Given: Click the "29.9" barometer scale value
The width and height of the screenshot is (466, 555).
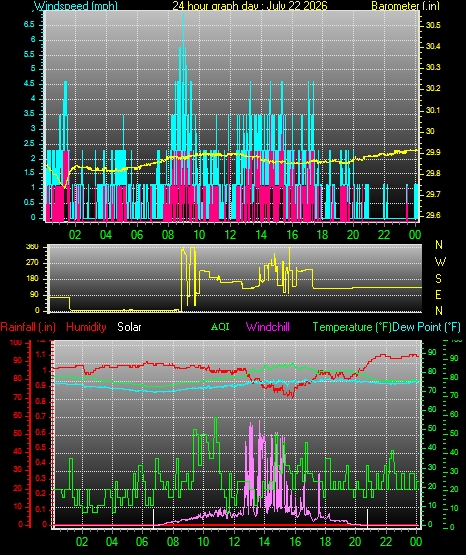Looking at the screenshot, I should pyautogui.click(x=433, y=152).
